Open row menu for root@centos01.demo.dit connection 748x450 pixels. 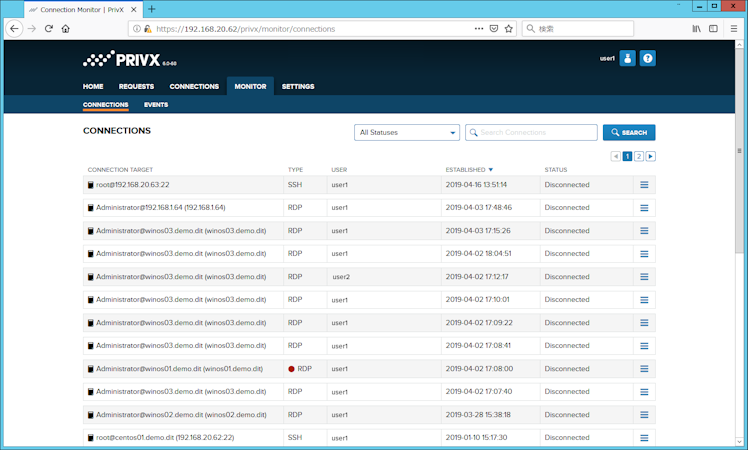click(x=644, y=438)
